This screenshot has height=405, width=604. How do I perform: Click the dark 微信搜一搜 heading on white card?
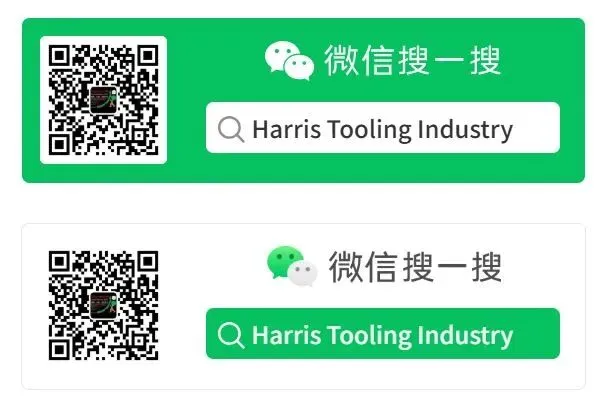[x=415, y=266]
